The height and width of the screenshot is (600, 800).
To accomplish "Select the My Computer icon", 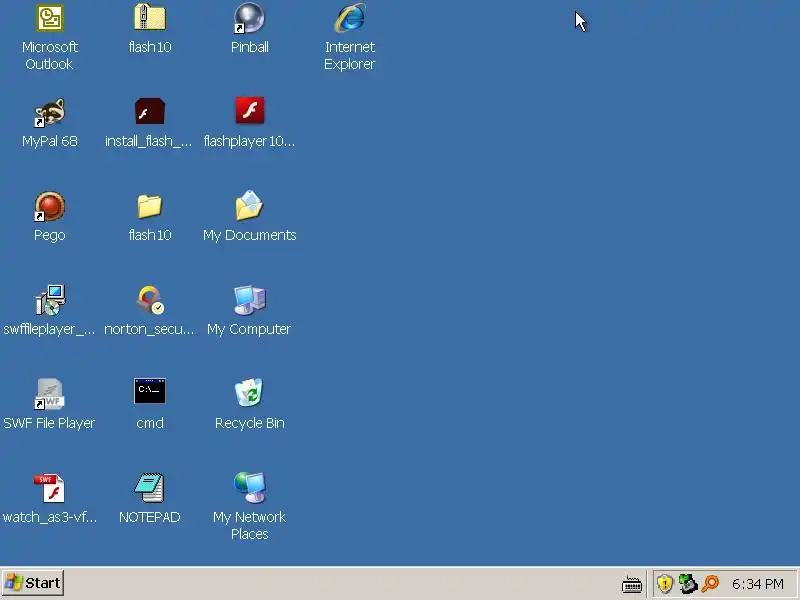I will point(249,300).
